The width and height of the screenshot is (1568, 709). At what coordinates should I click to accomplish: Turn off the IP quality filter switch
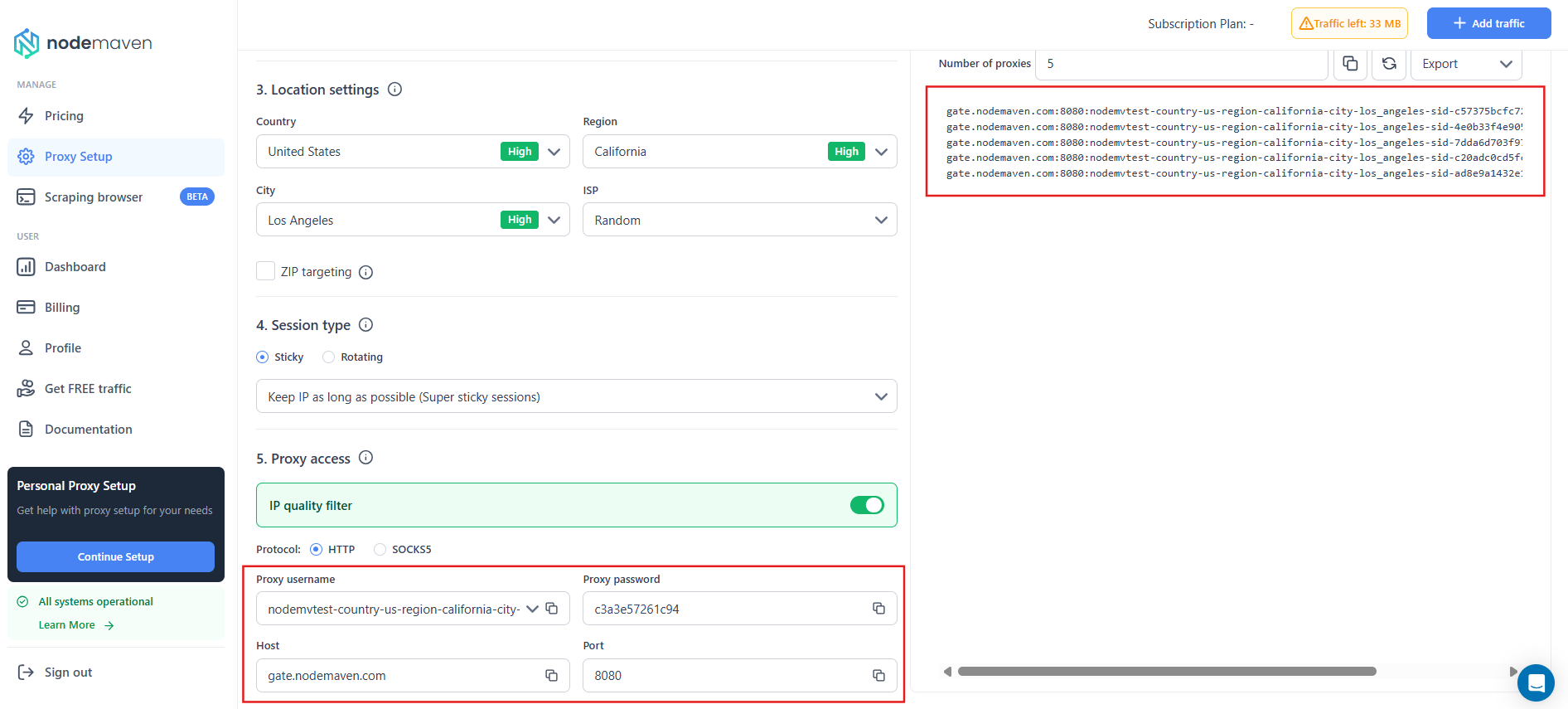point(867,505)
